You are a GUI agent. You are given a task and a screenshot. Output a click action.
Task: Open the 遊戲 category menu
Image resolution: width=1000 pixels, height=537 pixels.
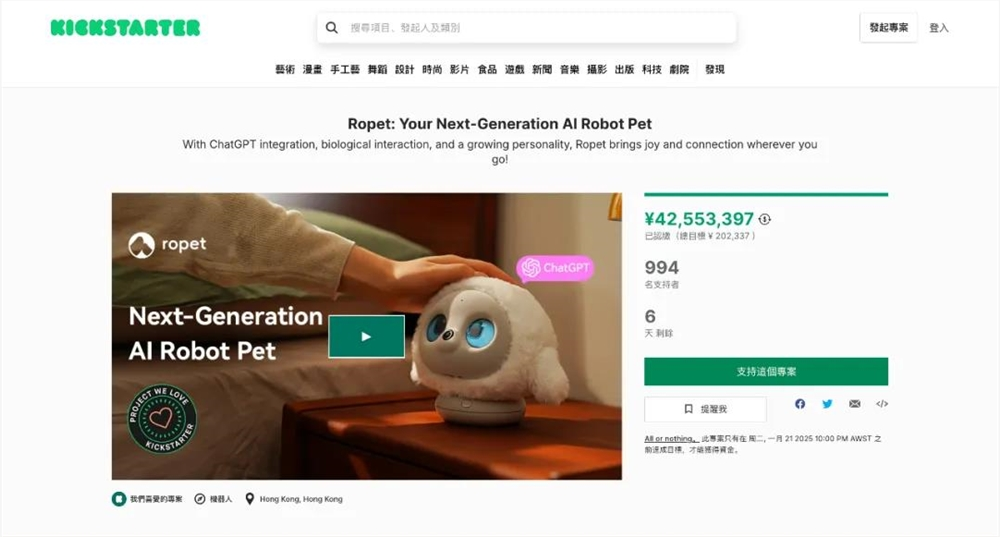tap(514, 69)
